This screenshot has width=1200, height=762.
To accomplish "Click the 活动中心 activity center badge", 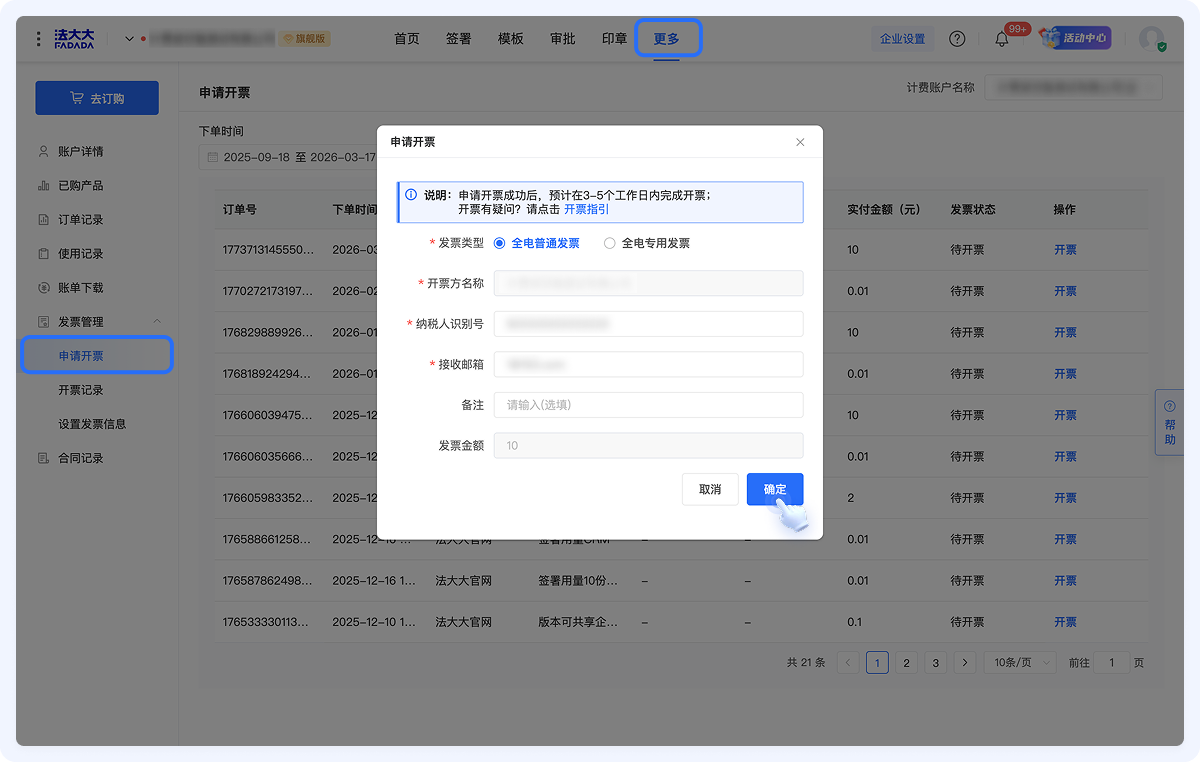I will click(1075, 39).
